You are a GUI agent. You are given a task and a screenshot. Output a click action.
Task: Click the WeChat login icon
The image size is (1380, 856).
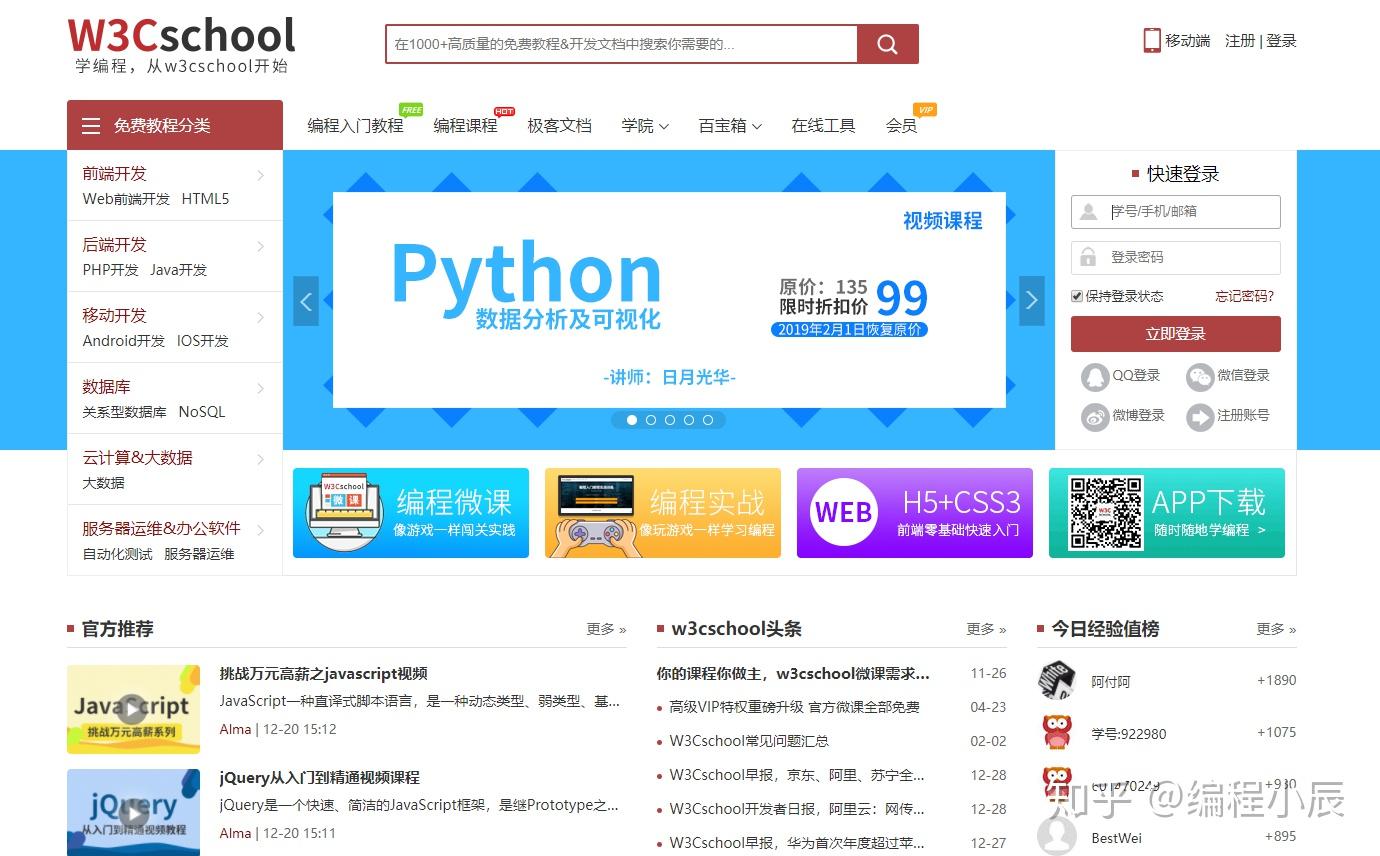[1200, 377]
